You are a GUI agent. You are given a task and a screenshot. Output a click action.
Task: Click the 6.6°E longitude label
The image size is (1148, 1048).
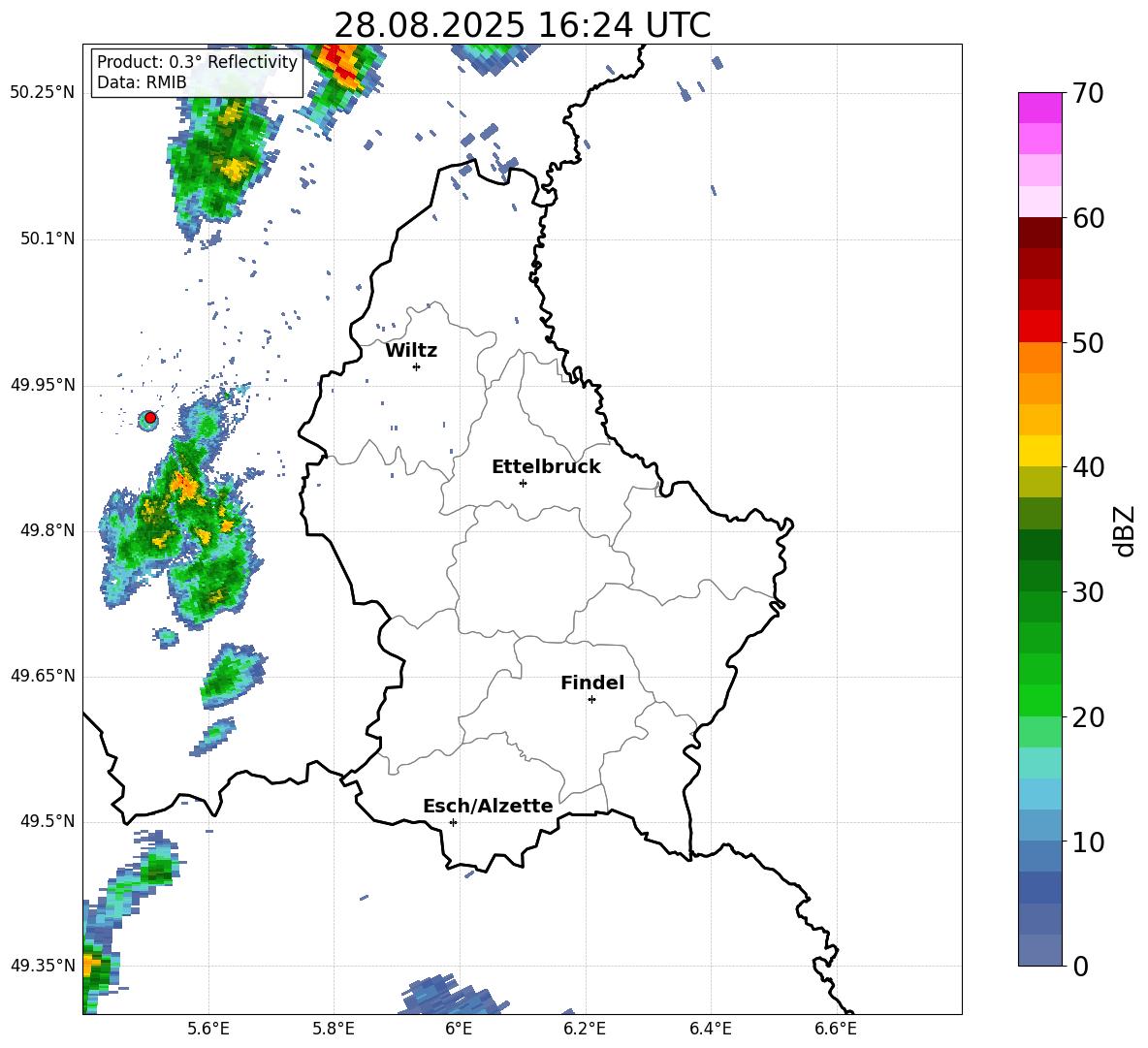(836, 1029)
